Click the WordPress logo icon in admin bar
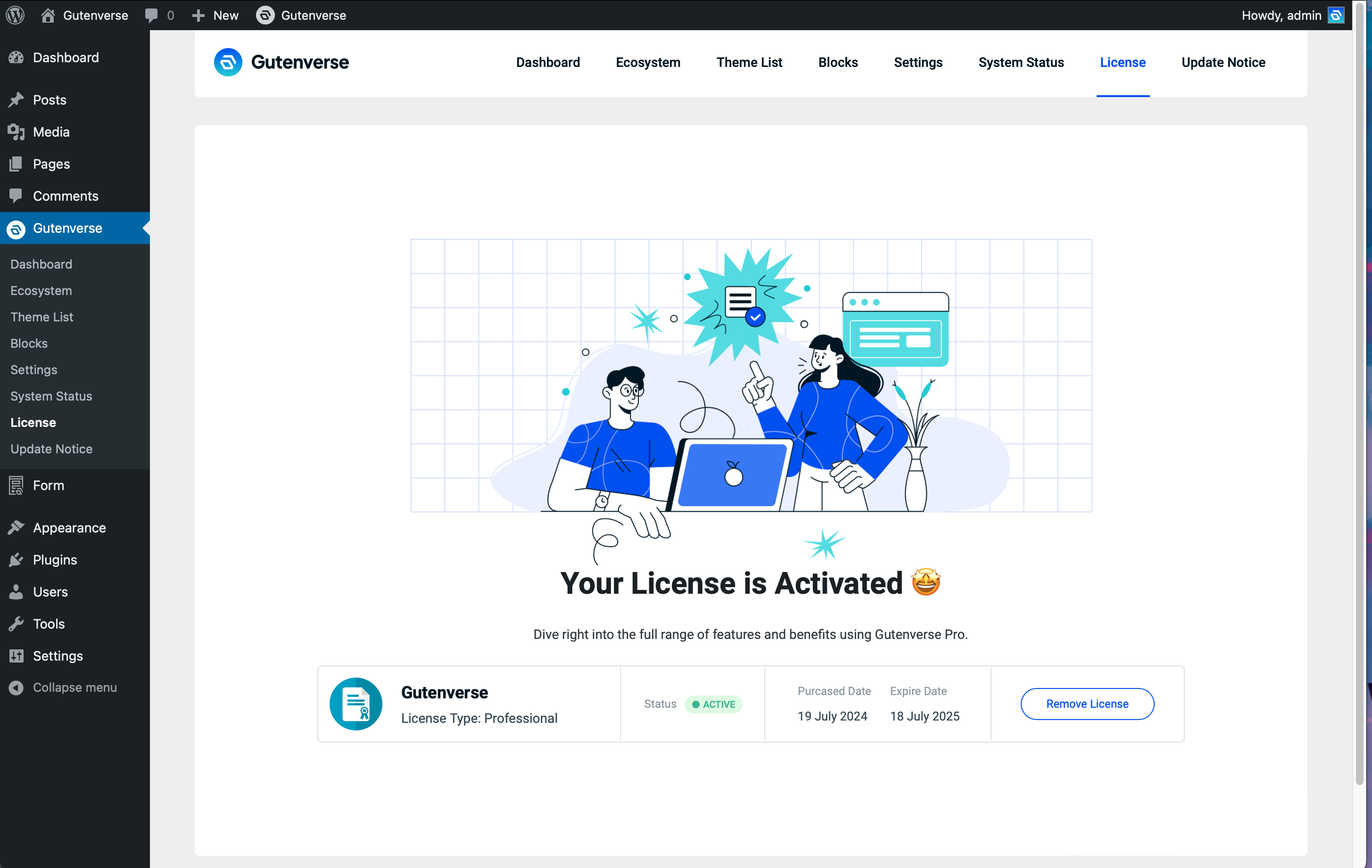1372x868 pixels. [16, 16]
